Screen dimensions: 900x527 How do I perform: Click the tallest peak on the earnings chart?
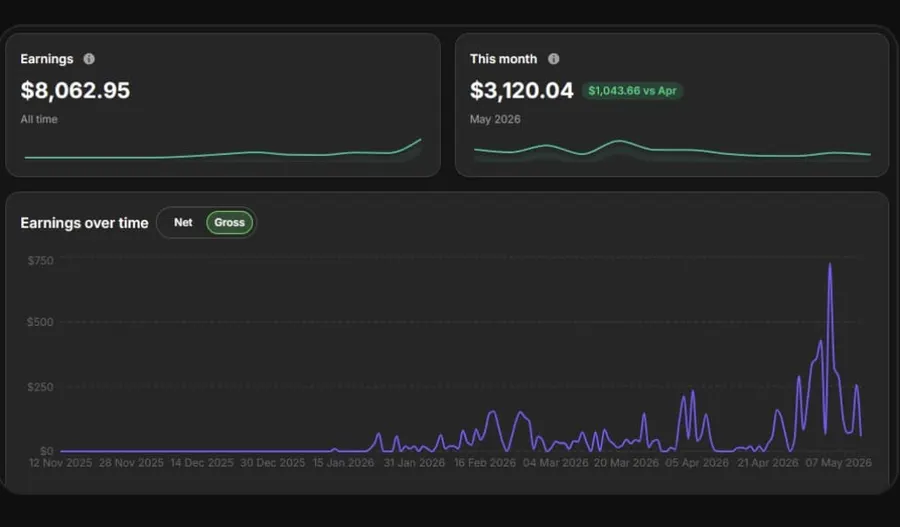tap(829, 265)
